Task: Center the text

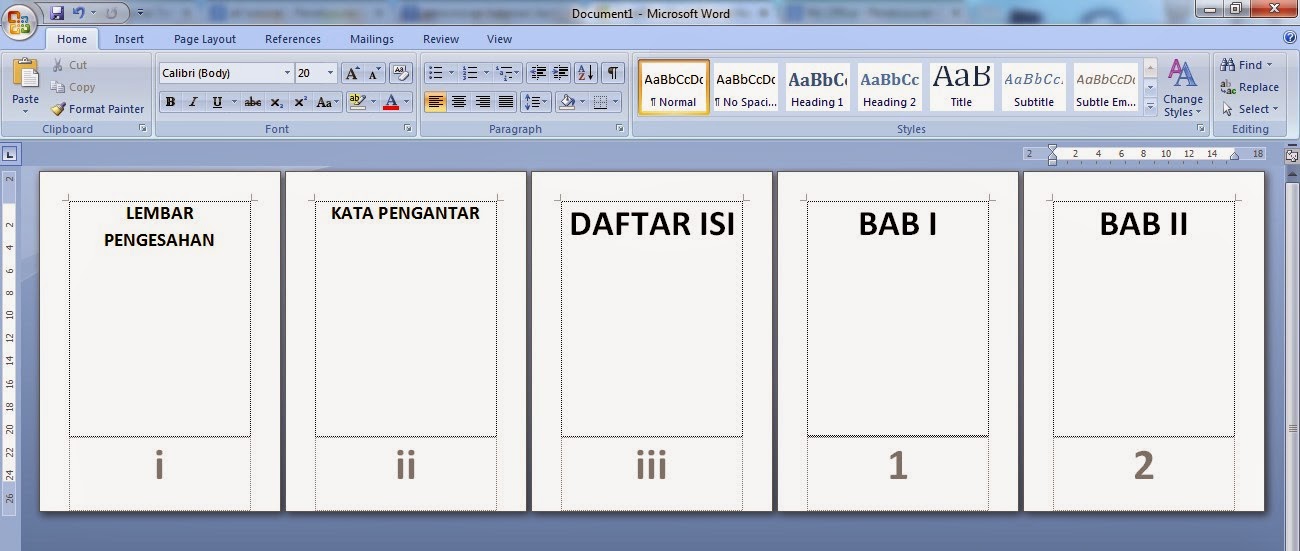Action: [x=459, y=102]
